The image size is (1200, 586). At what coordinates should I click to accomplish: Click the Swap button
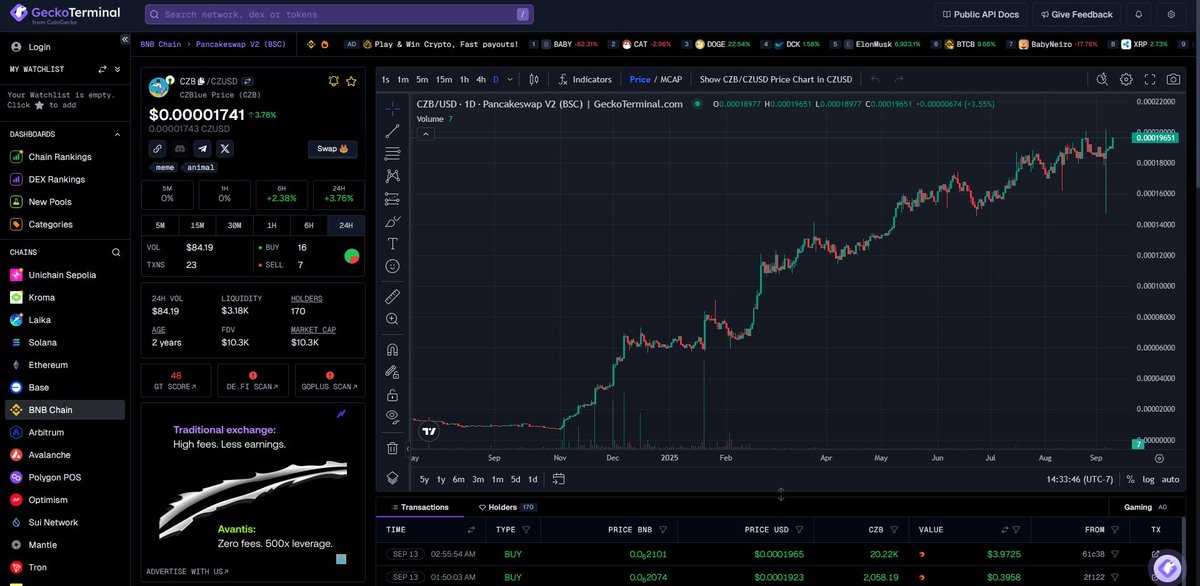332,148
